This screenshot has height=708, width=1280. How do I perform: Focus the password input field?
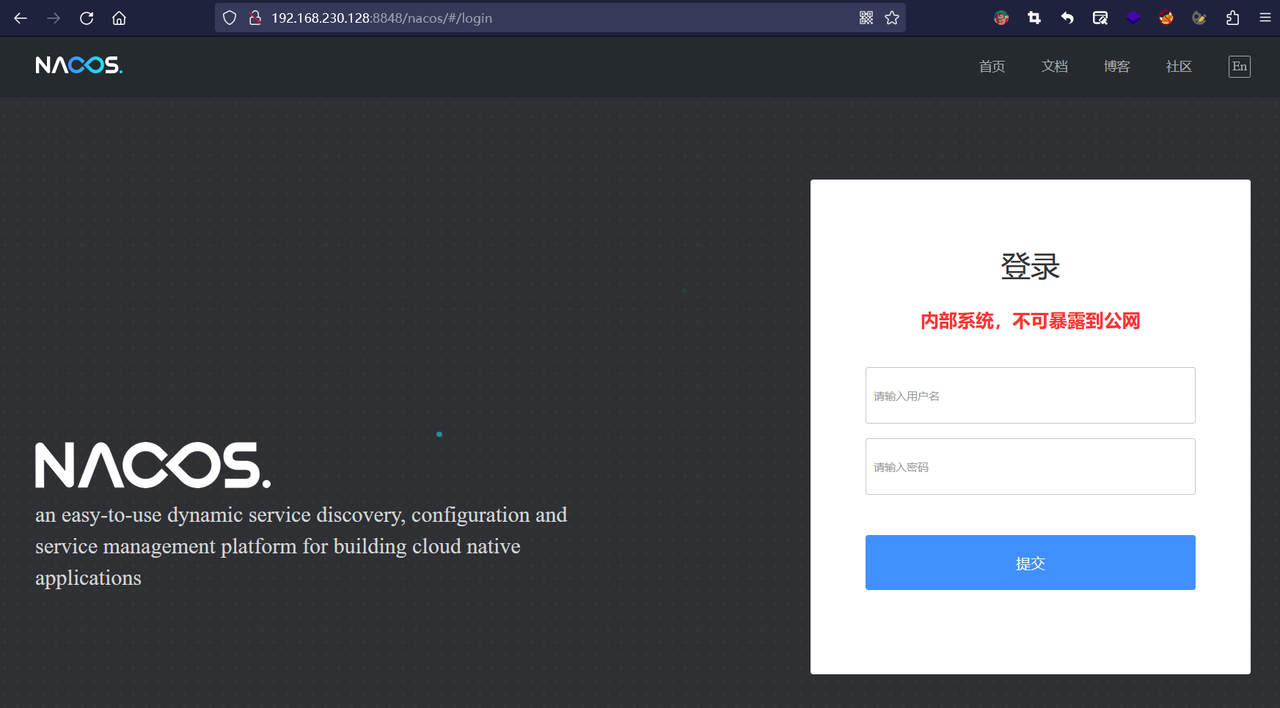tap(1030, 466)
